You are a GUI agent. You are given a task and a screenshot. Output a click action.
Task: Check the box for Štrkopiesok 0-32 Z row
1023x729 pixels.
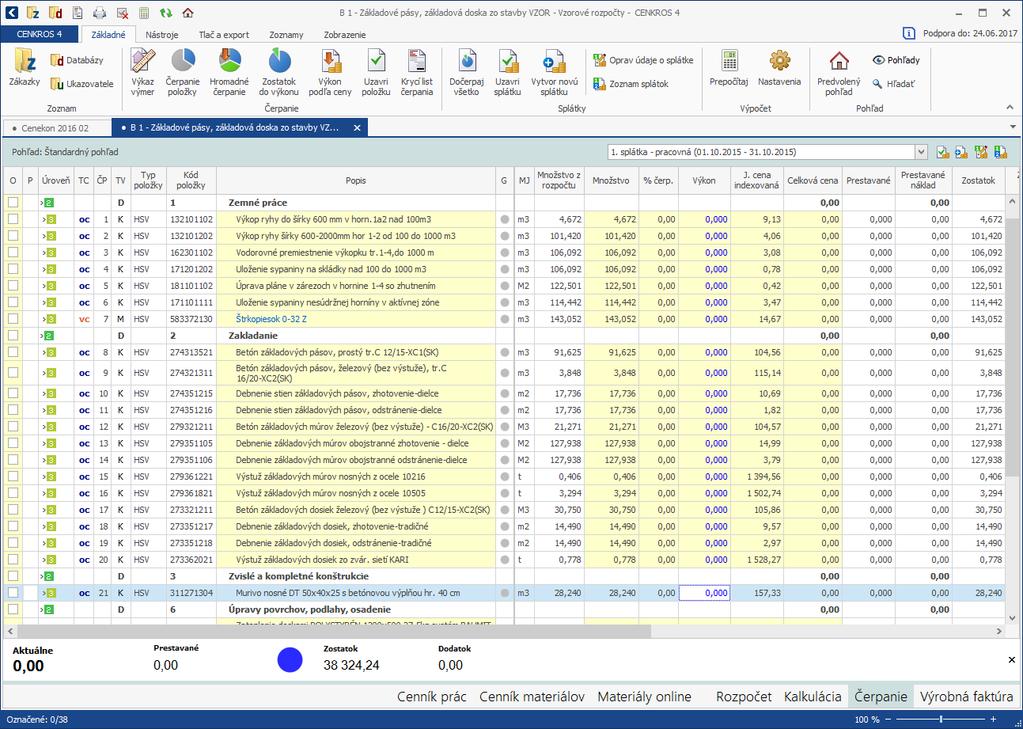point(13,318)
